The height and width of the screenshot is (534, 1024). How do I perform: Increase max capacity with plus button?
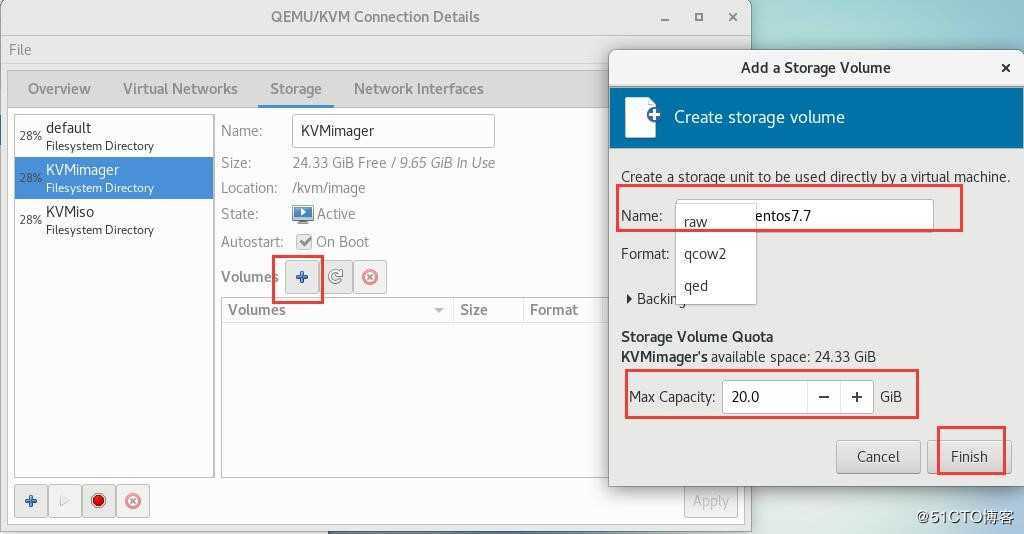[x=857, y=397]
